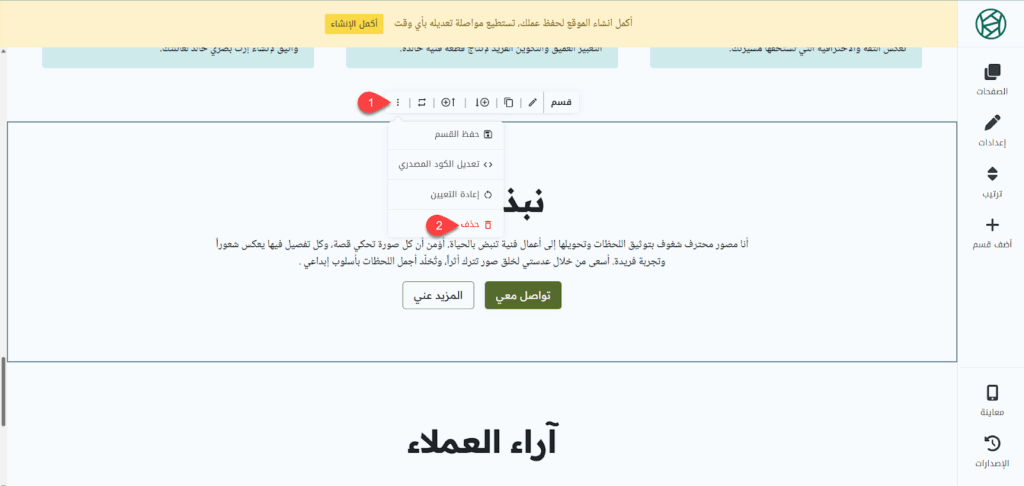Click the green 'تواصل معي' button

click(523, 295)
